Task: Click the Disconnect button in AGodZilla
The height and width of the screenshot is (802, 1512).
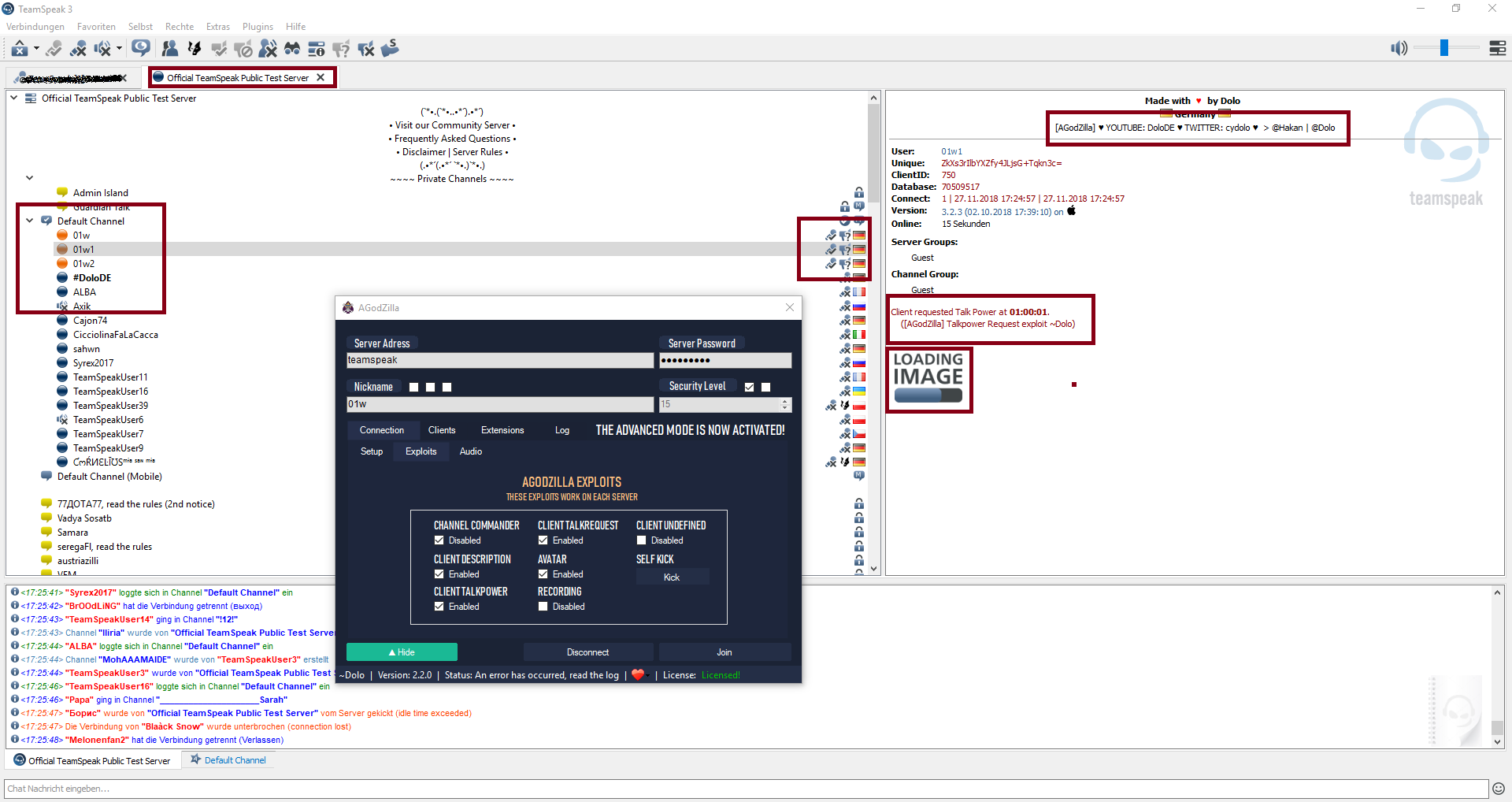Action: click(588, 652)
